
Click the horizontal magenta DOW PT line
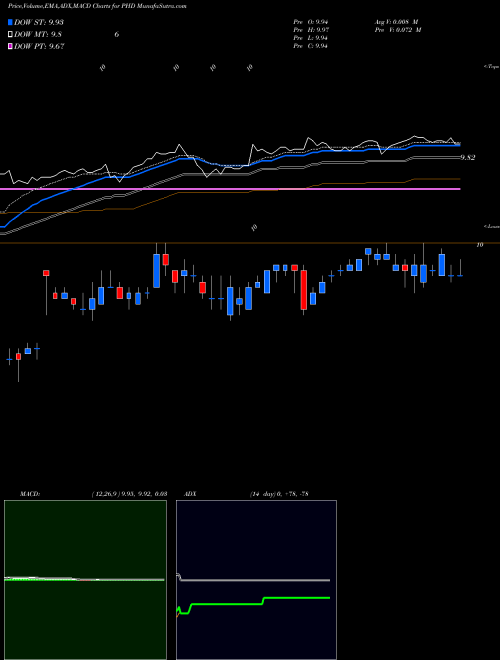click(x=230, y=189)
